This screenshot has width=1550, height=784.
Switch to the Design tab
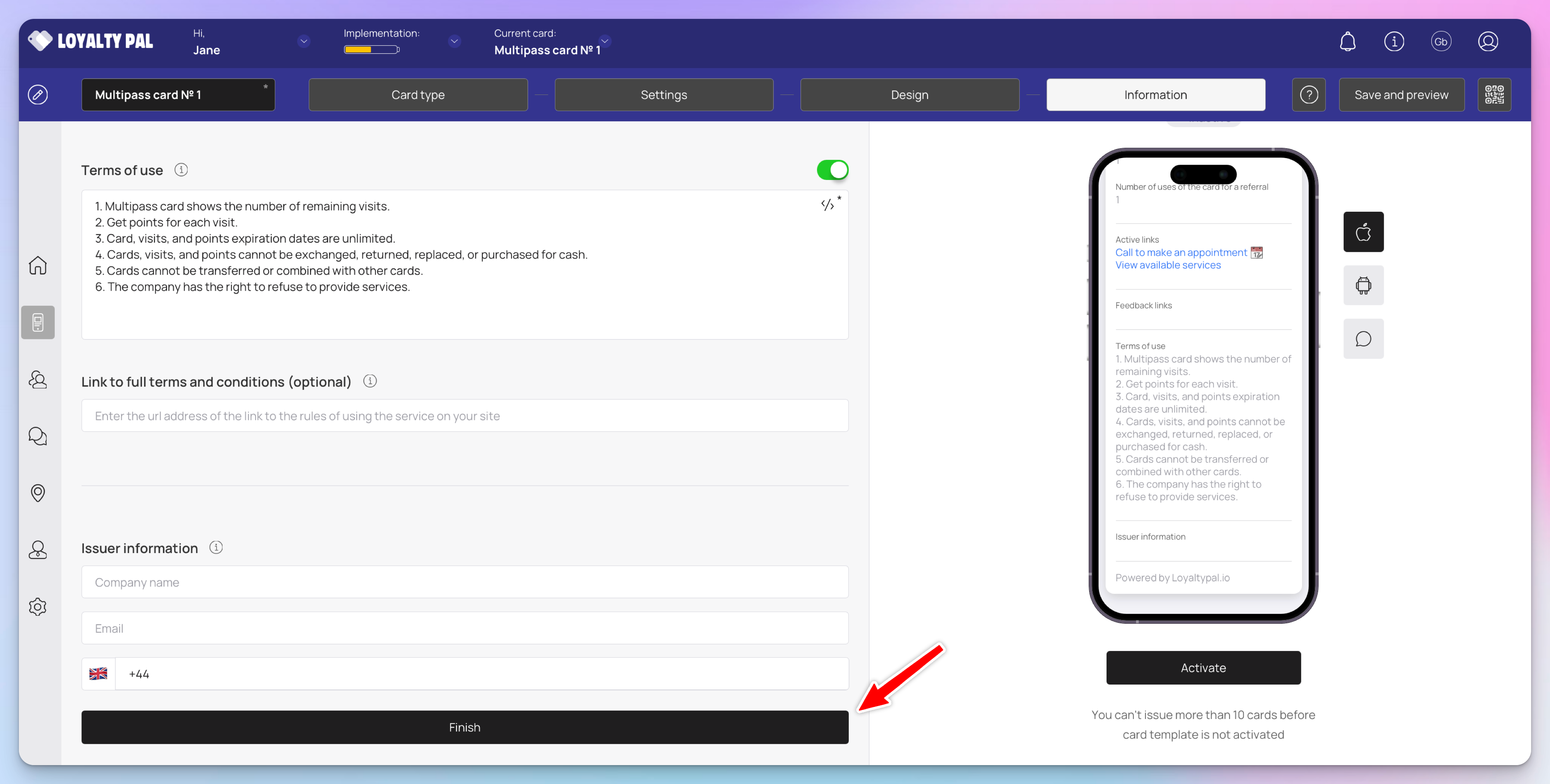[909, 95]
